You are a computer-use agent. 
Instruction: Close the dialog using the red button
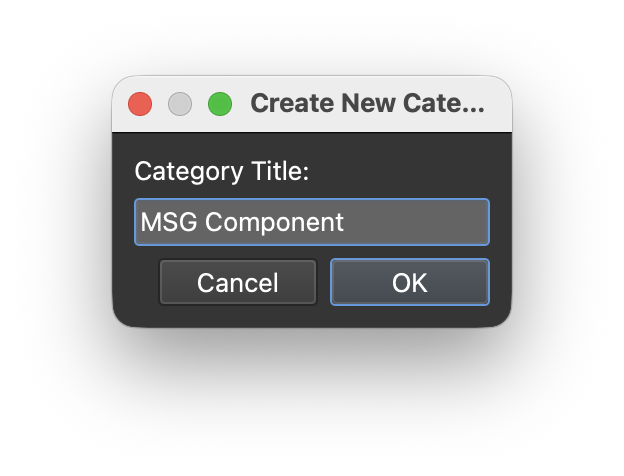click(140, 104)
